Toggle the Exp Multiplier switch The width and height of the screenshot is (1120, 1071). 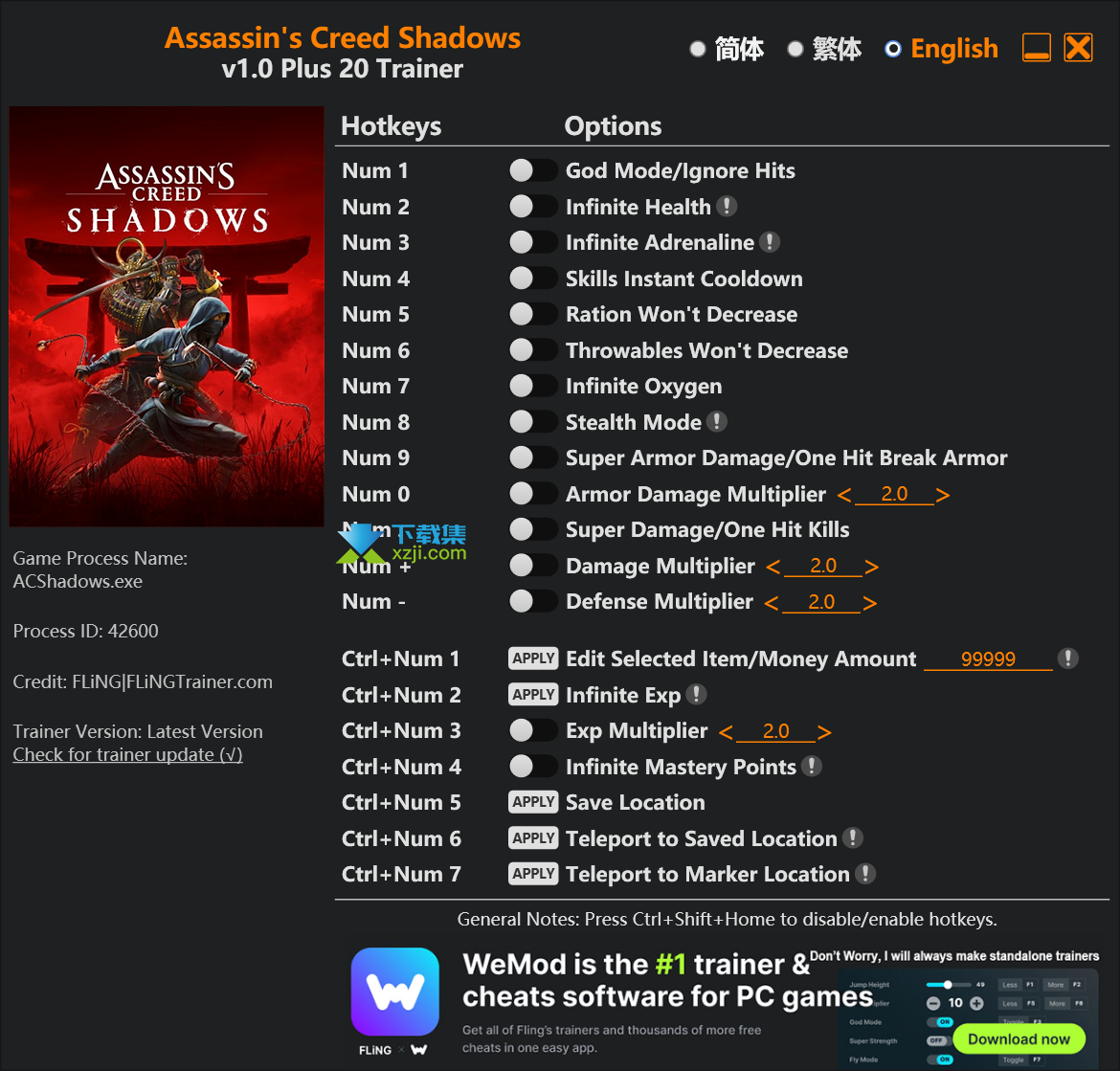click(x=533, y=729)
